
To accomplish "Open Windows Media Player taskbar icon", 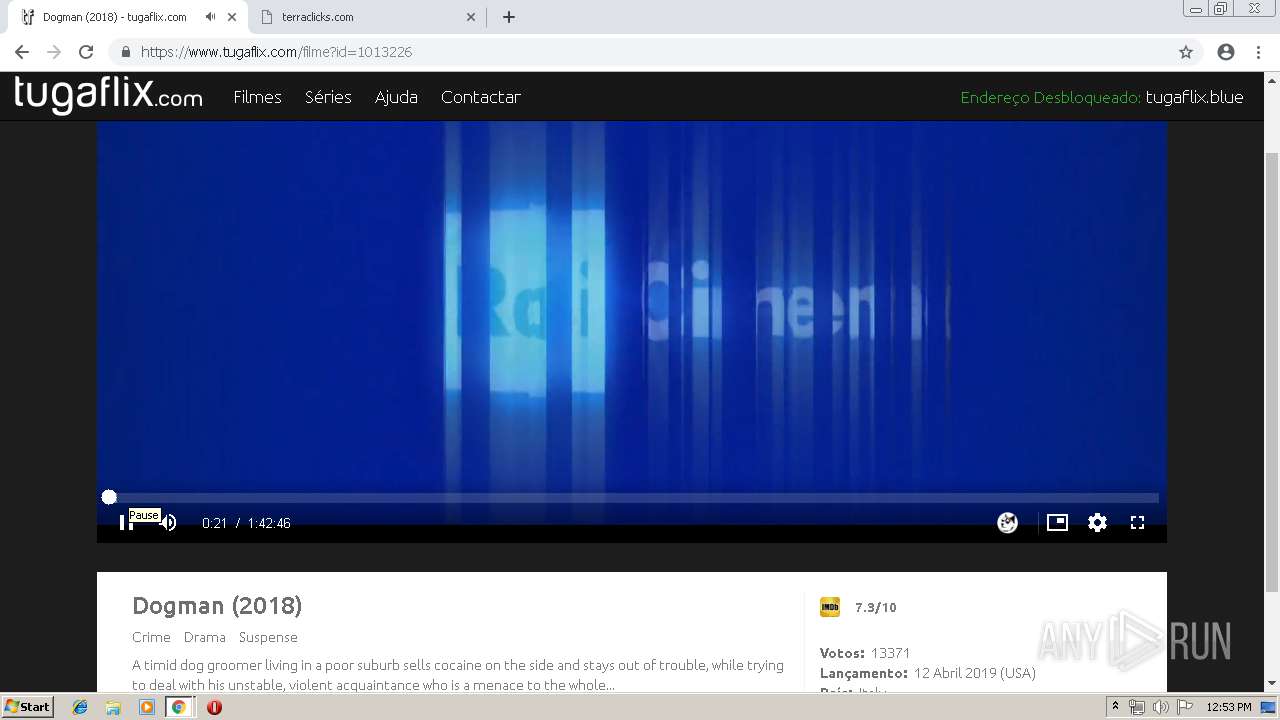I will coord(147,707).
